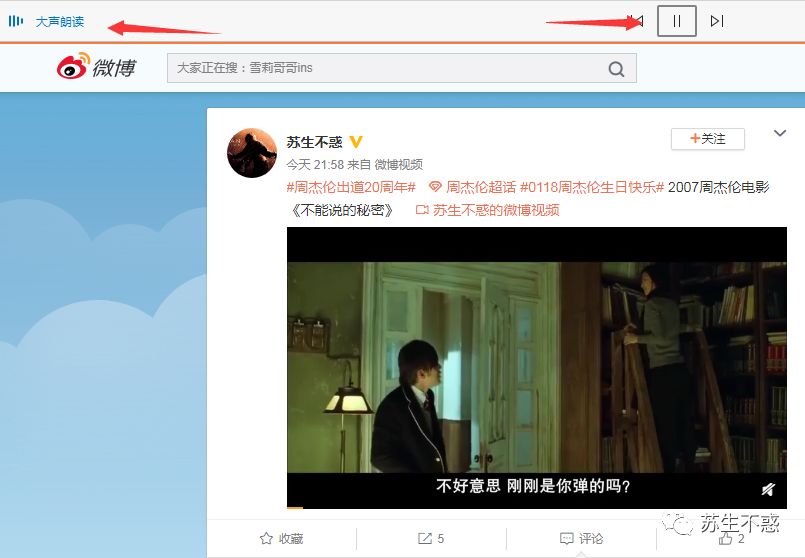Open hashtag #0118周杰伦生日快乐#
The image size is (805, 558).
click(x=592, y=187)
